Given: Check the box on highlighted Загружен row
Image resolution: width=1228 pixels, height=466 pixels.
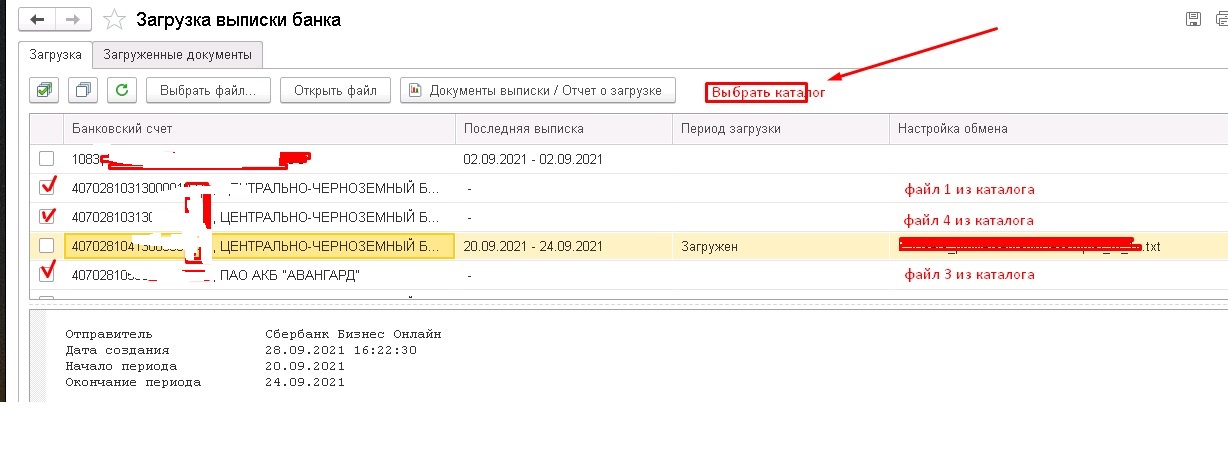Looking at the screenshot, I should click(x=47, y=246).
